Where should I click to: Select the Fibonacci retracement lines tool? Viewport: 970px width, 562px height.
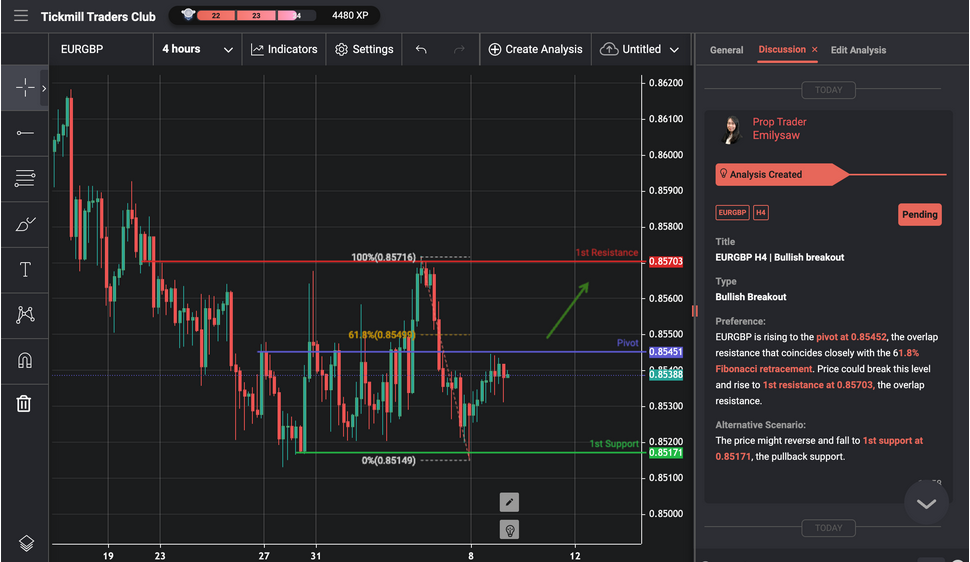(25, 178)
